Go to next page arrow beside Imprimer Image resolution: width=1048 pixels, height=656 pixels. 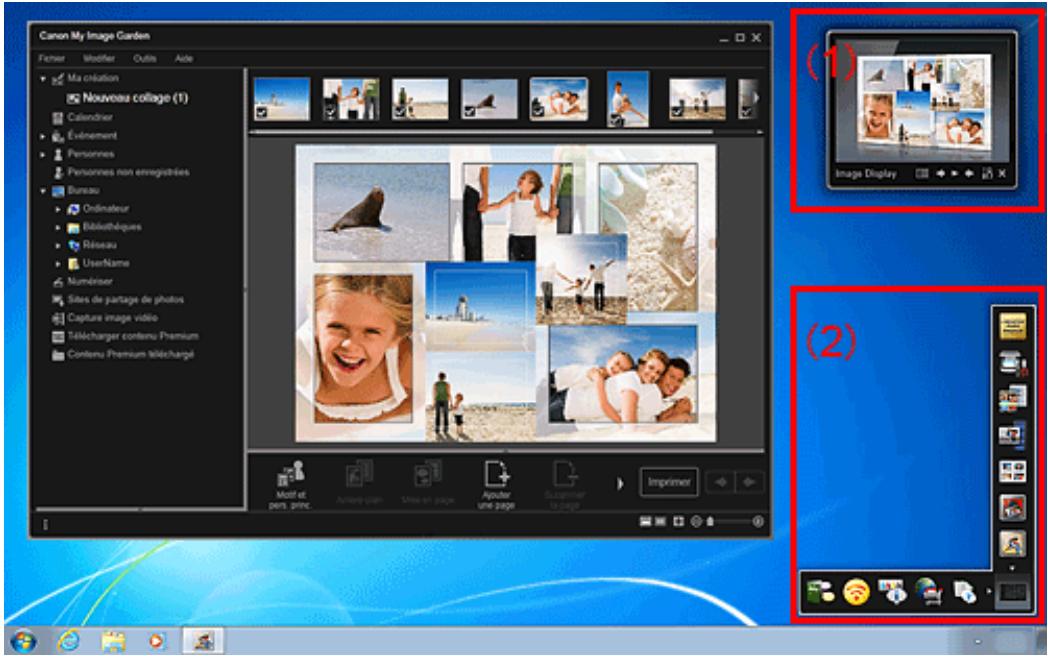click(x=749, y=482)
